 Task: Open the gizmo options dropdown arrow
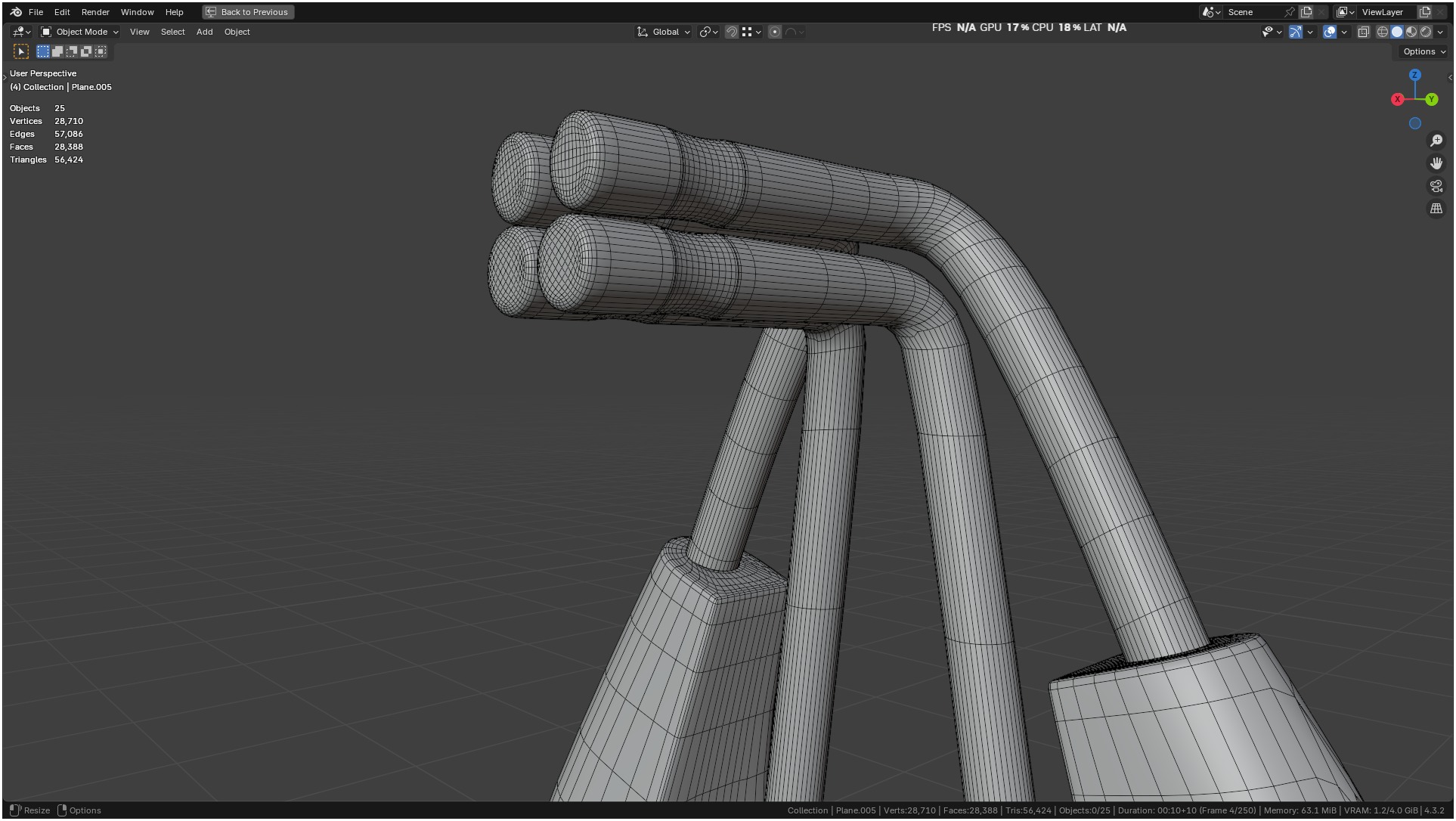pos(1310,32)
